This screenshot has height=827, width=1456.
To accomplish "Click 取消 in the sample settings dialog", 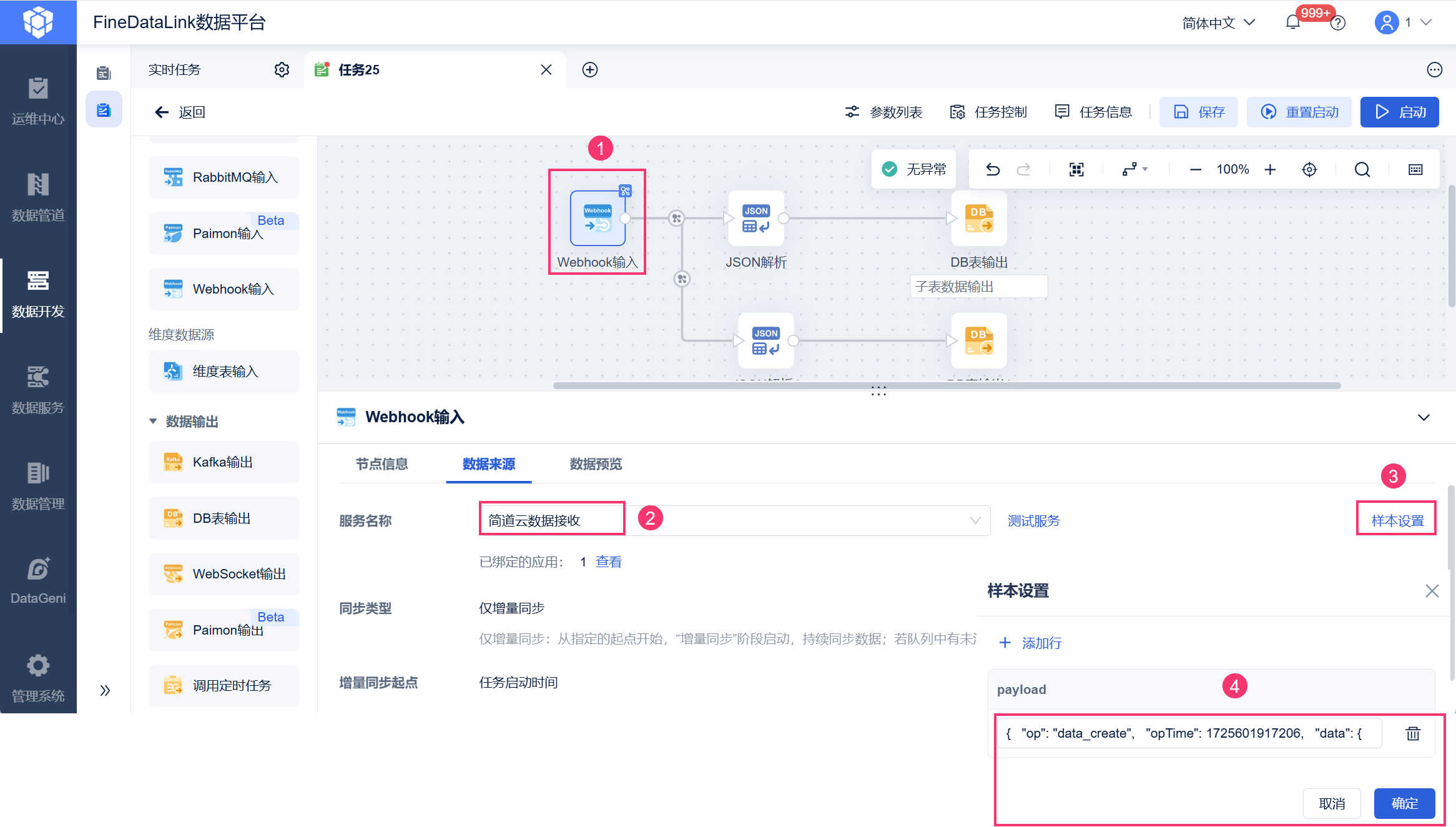I will click(x=1332, y=803).
